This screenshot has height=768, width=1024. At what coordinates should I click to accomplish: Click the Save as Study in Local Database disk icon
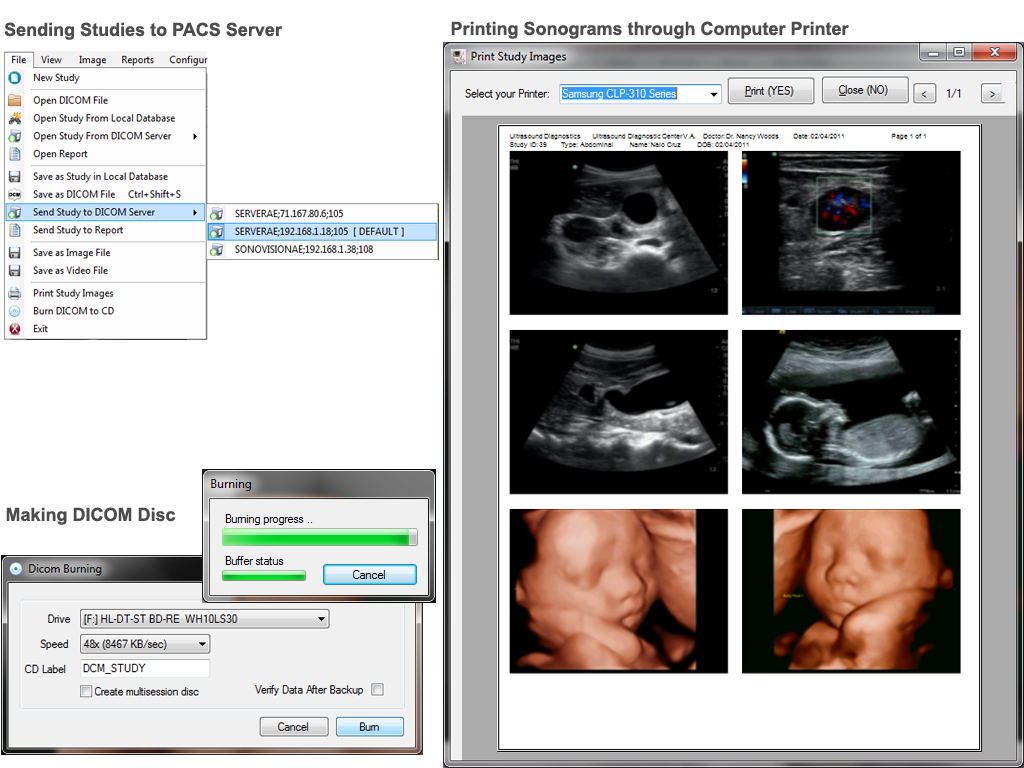(14, 177)
